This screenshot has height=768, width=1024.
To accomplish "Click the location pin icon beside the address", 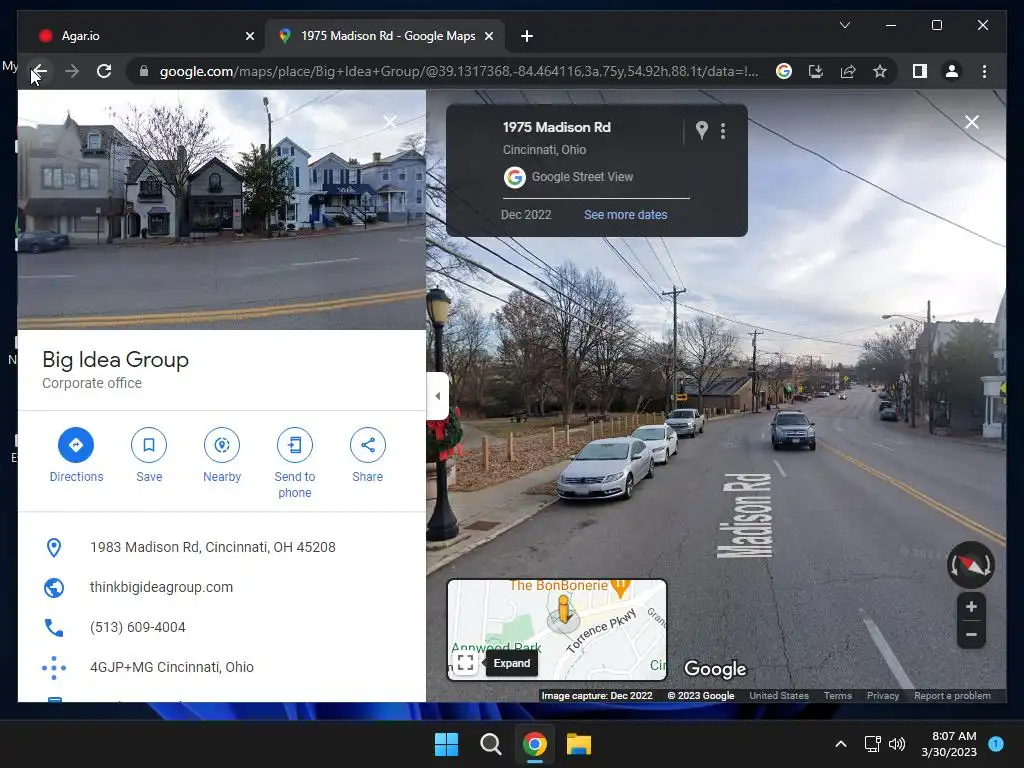I will pos(54,547).
